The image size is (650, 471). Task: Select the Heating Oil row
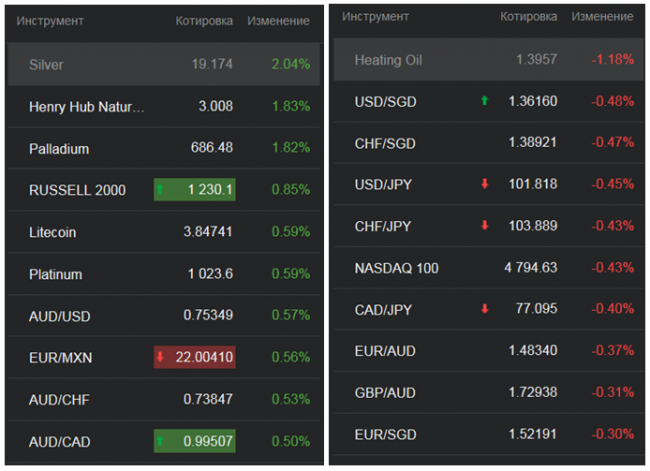coord(388,60)
